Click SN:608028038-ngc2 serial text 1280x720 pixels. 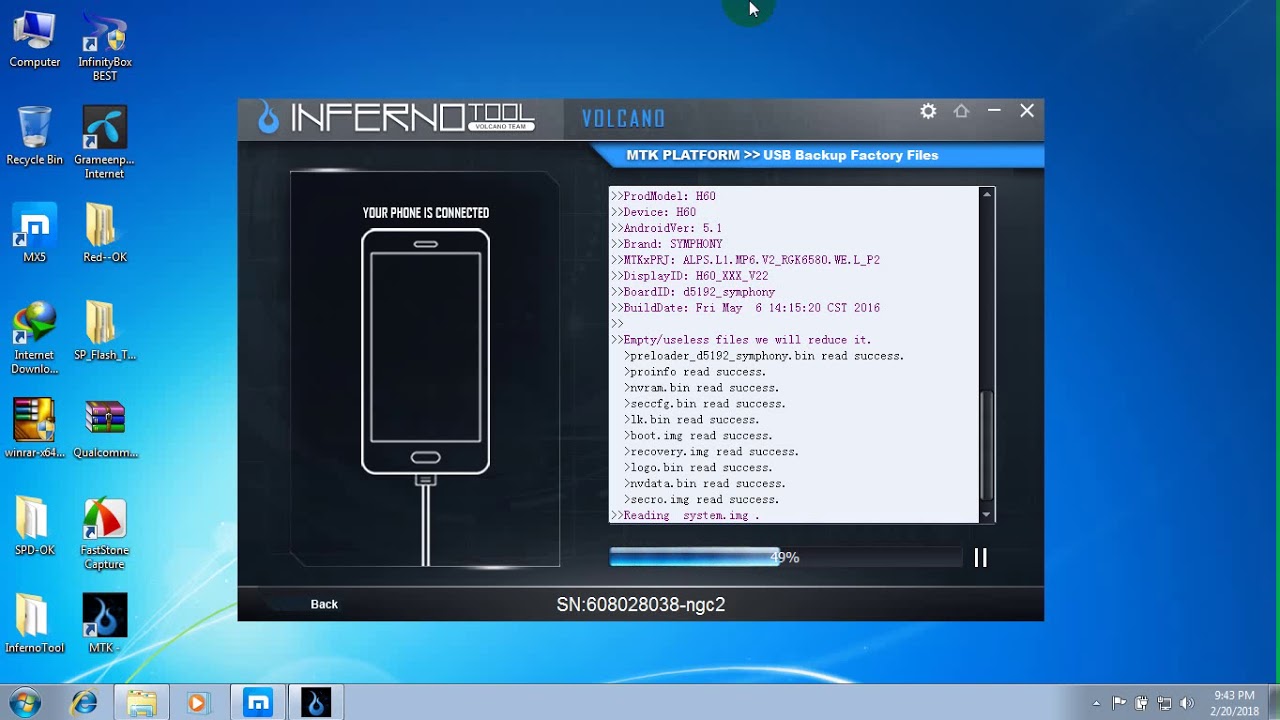click(641, 605)
